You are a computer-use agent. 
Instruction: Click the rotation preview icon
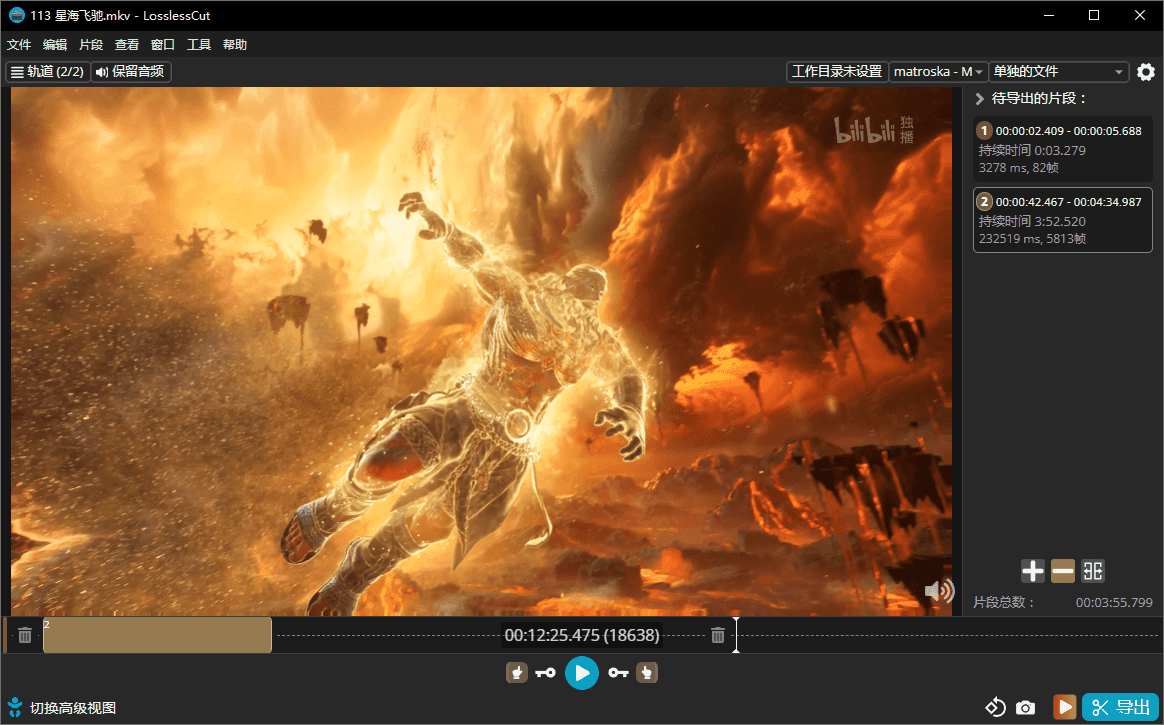click(995, 708)
